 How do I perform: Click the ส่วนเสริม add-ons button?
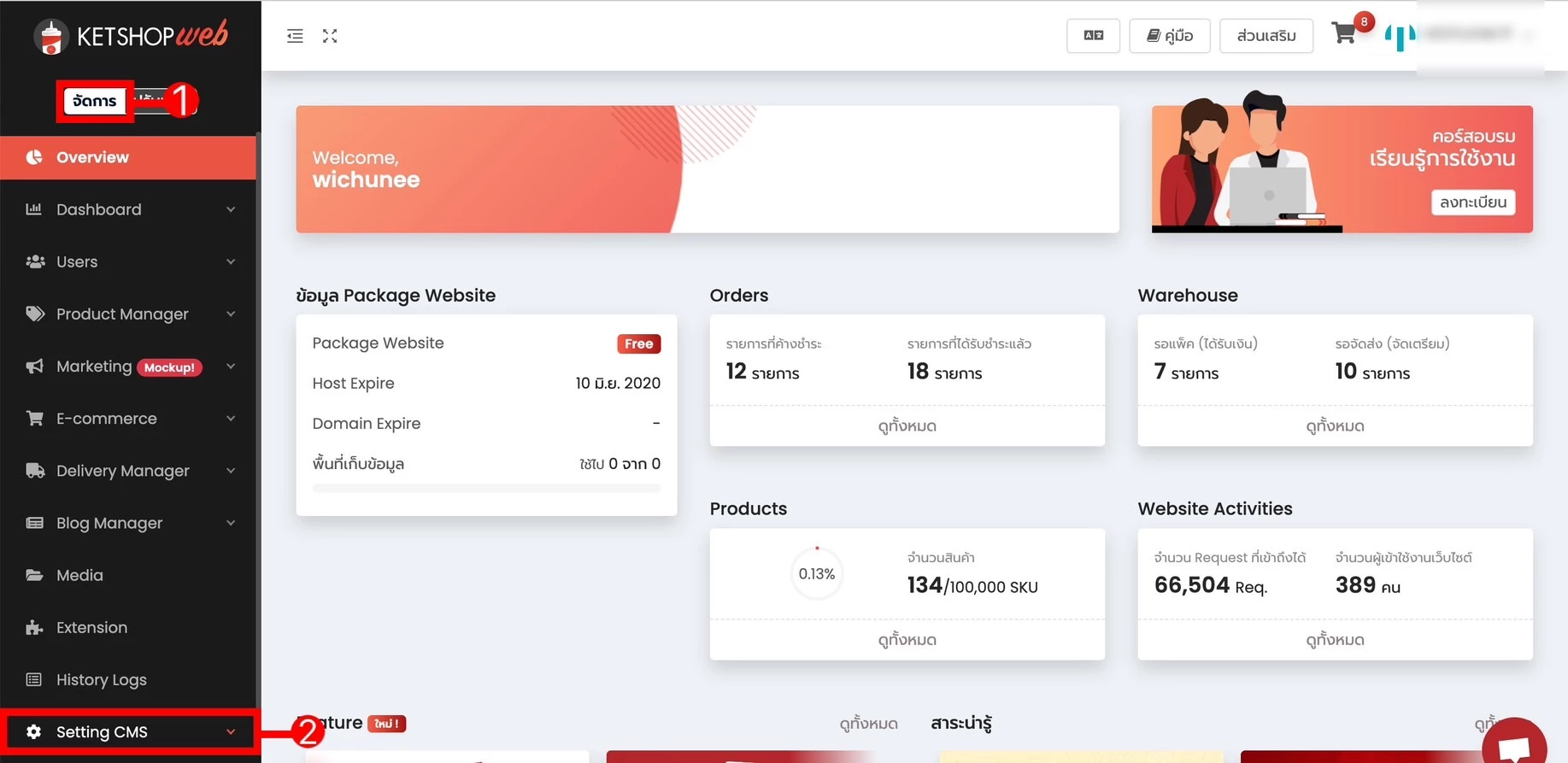point(1266,36)
